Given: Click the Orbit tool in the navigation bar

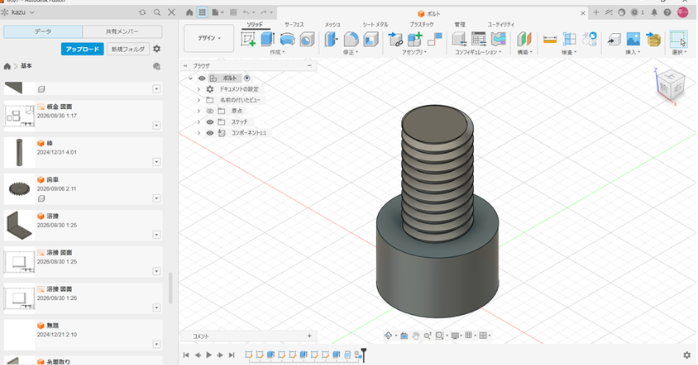Looking at the screenshot, I should [x=389, y=336].
